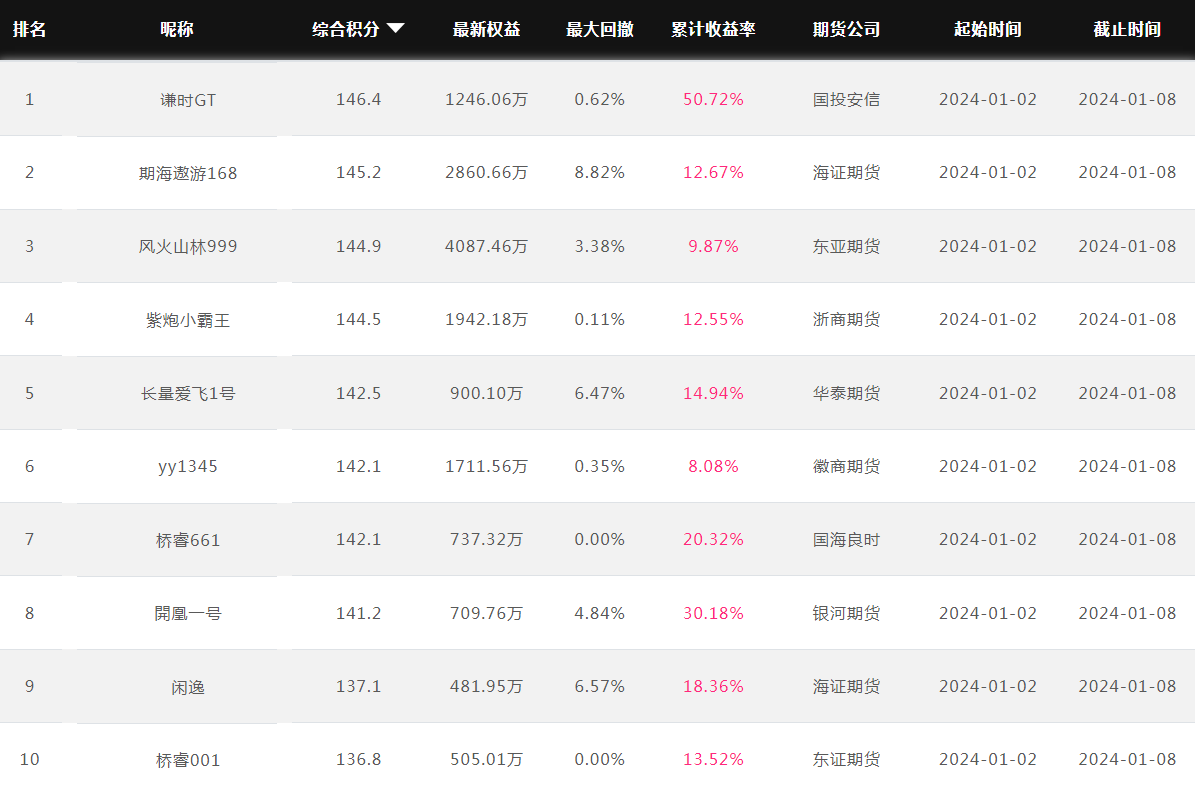Click drawdown value 6.47%
This screenshot has height=793, width=1195.
coord(600,393)
